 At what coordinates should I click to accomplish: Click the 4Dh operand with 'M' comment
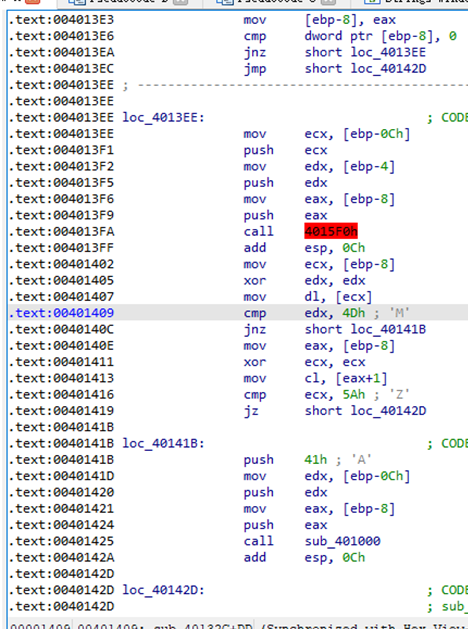353,313
